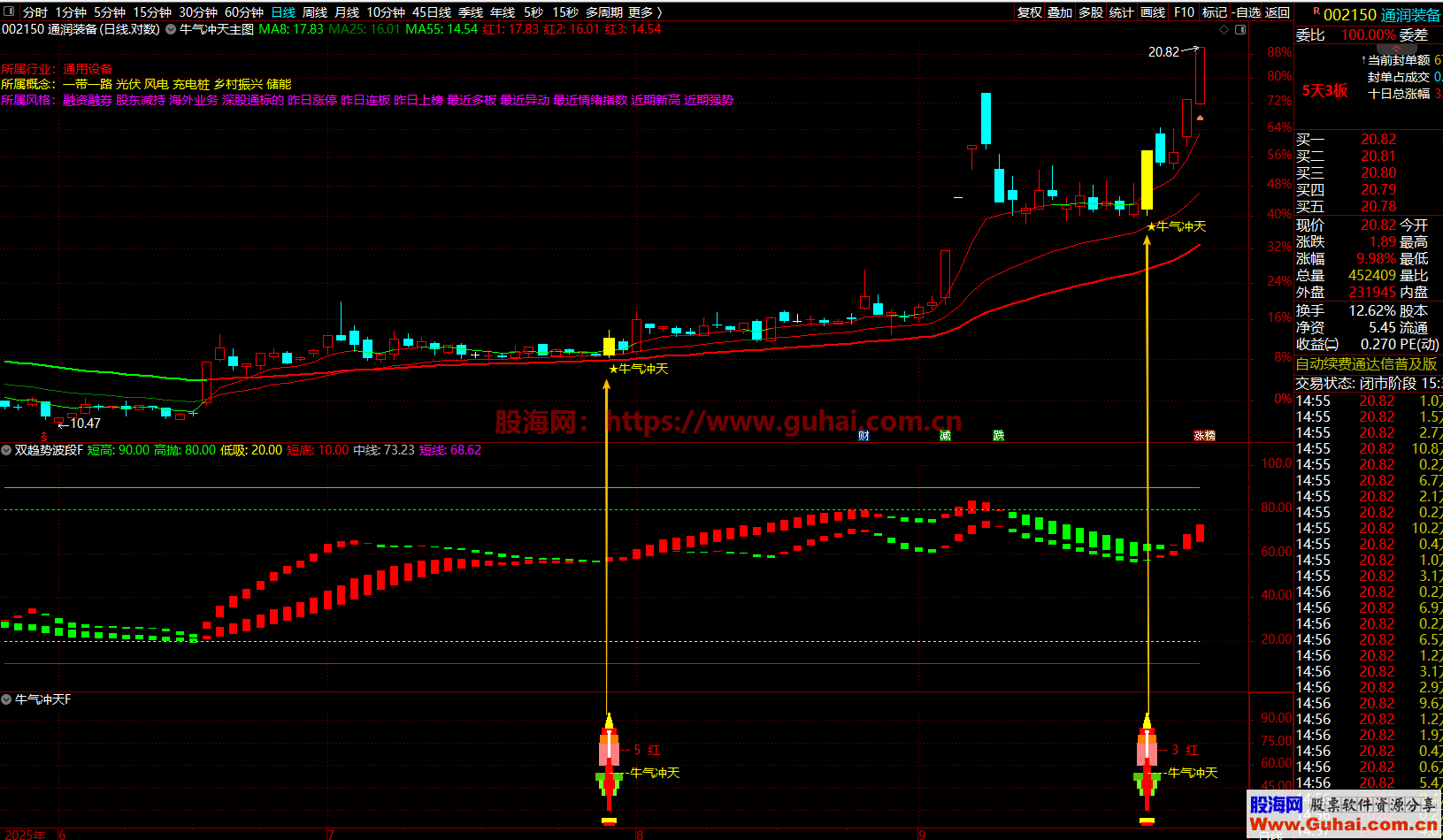Select the 60分钟 period tab
Screen dimensions: 1443x840
click(244, 12)
